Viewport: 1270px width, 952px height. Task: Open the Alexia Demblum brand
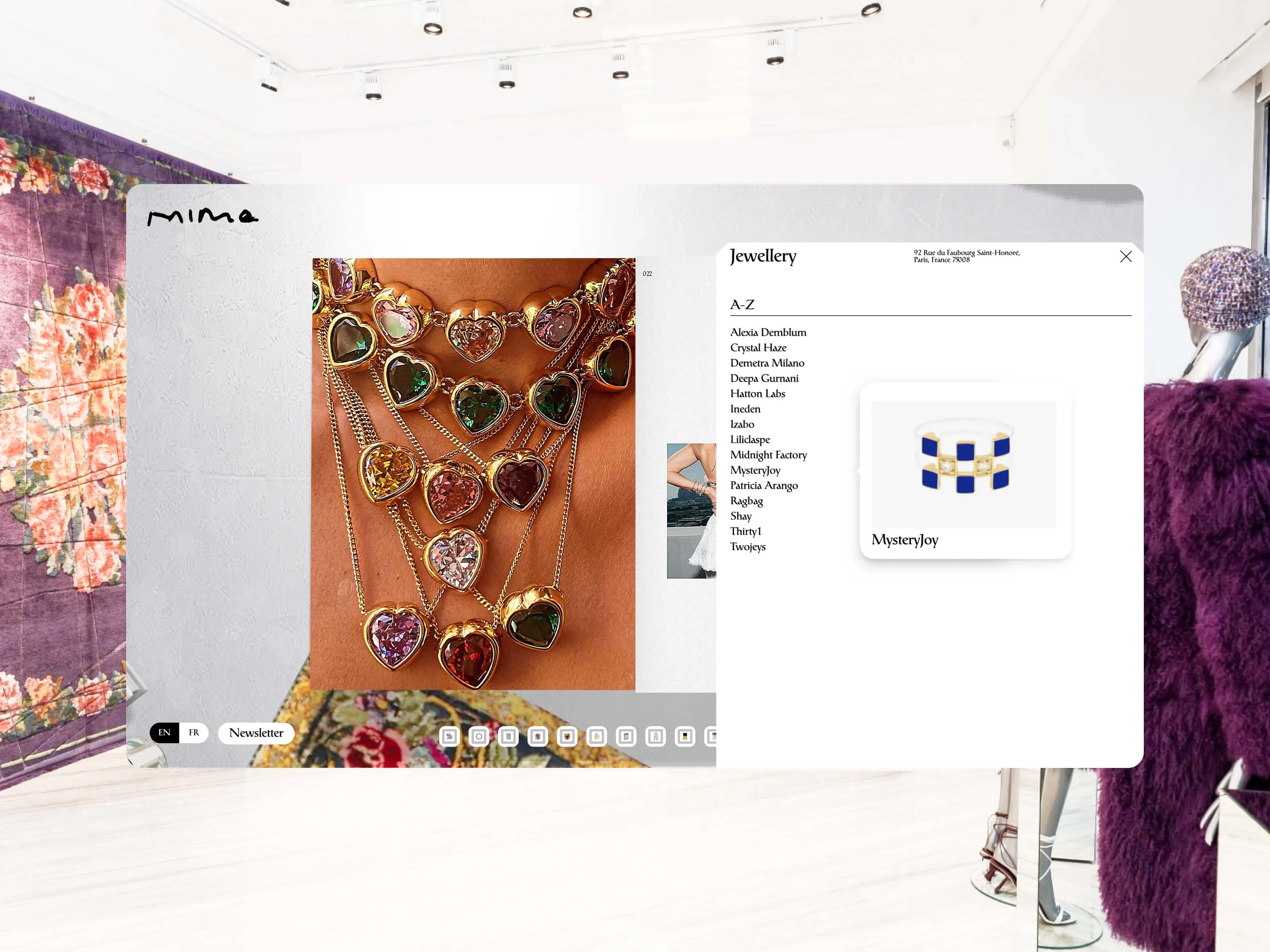pyautogui.click(x=768, y=332)
